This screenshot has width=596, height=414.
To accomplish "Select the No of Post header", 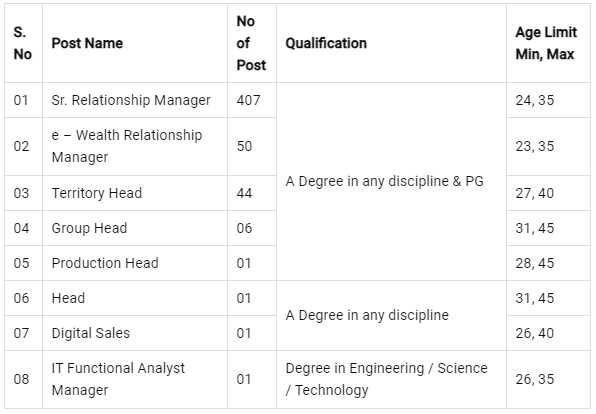I will [x=252, y=43].
